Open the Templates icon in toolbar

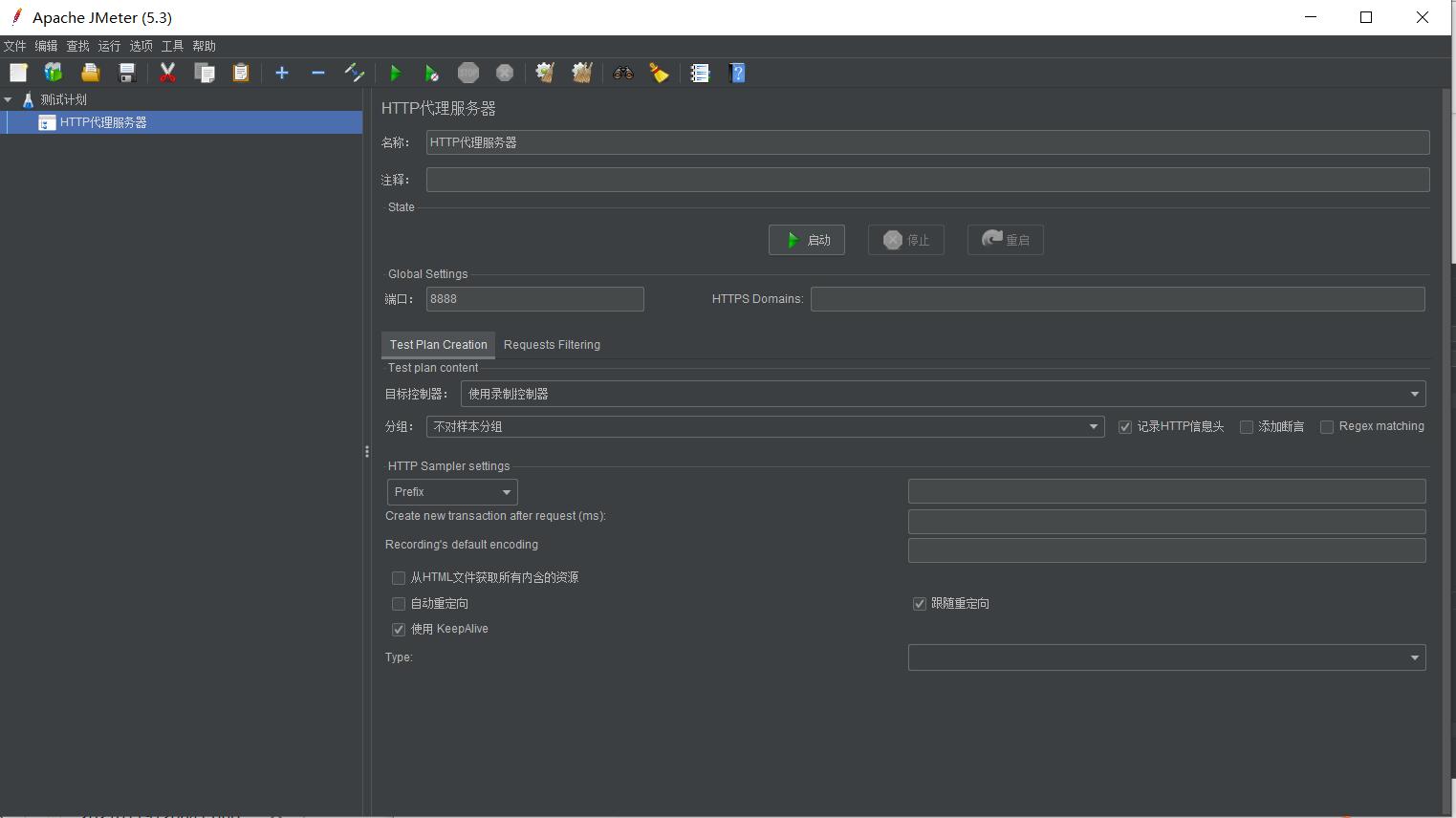point(54,73)
